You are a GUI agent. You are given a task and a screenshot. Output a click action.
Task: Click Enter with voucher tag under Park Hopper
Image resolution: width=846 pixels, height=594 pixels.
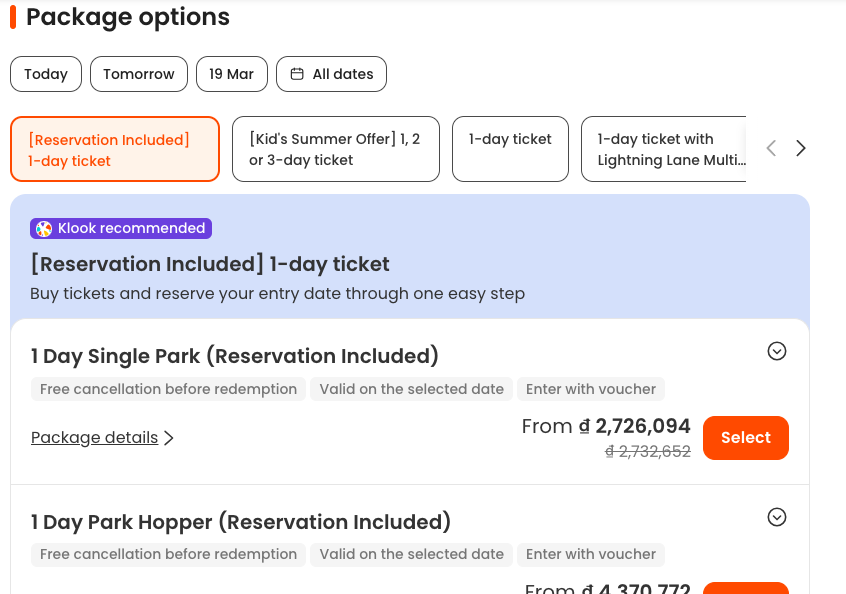591,554
